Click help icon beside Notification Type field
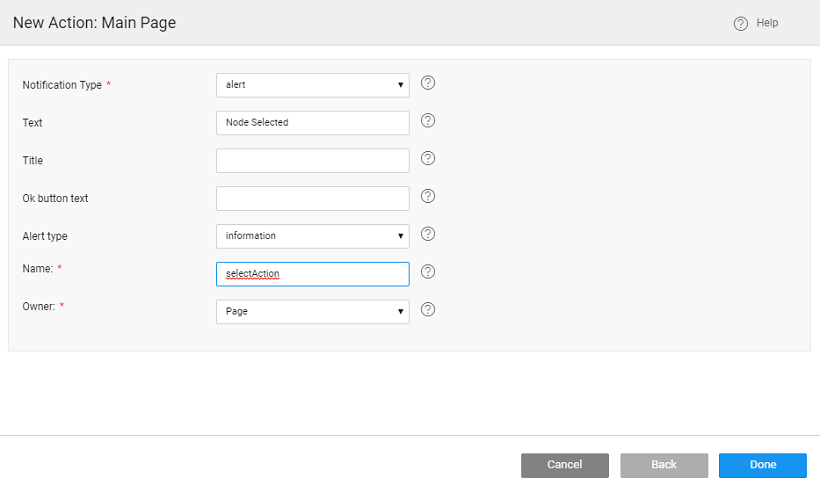The width and height of the screenshot is (820, 492). (428, 83)
